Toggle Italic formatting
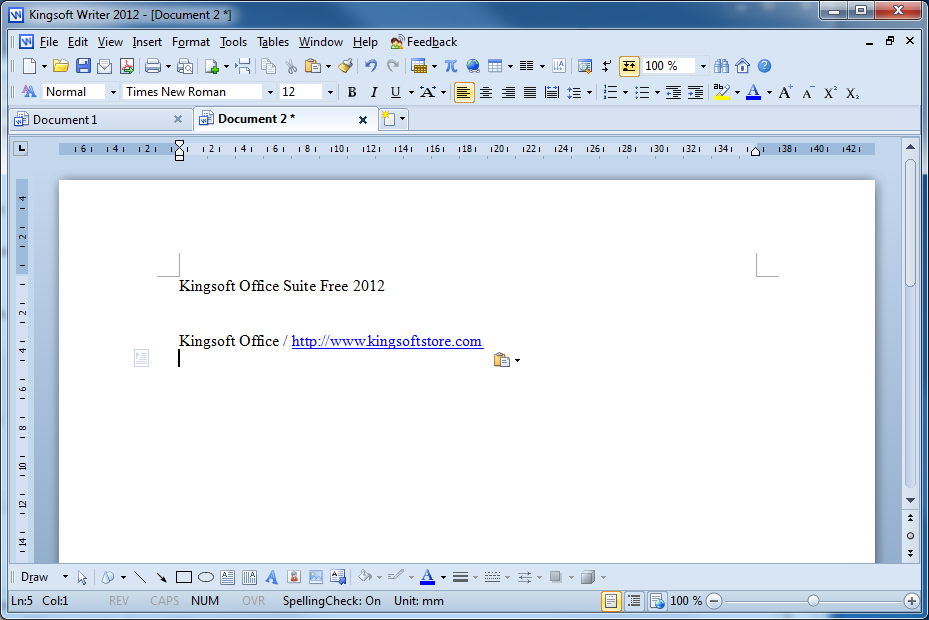The image size is (929, 620). (x=374, y=92)
